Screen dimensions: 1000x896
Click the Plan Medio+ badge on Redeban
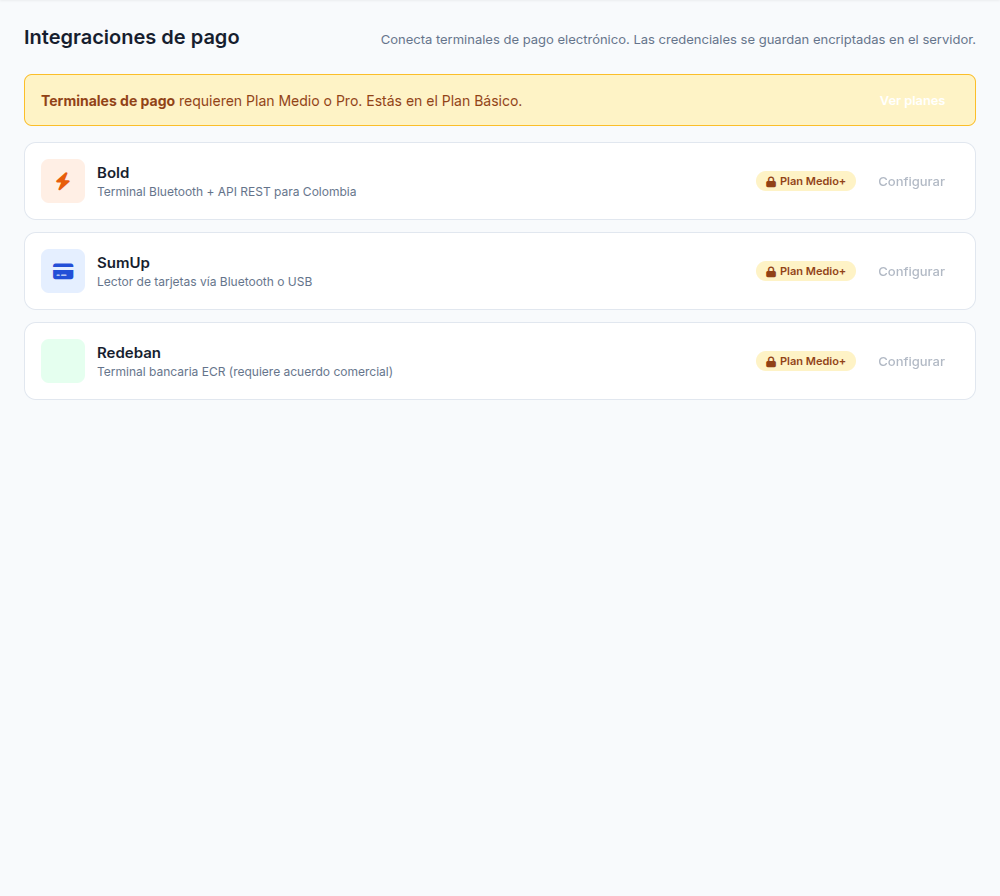click(805, 361)
